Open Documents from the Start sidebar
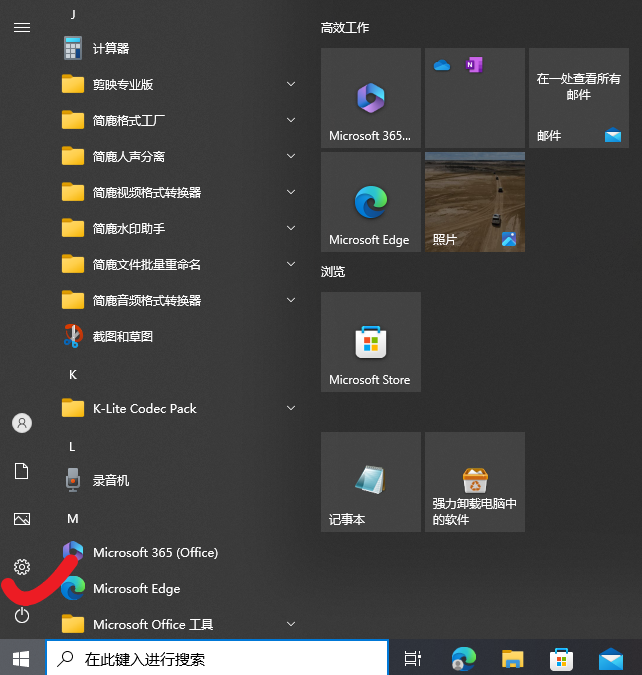Screen dimensions: 642x675 click(x=22, y=471)
